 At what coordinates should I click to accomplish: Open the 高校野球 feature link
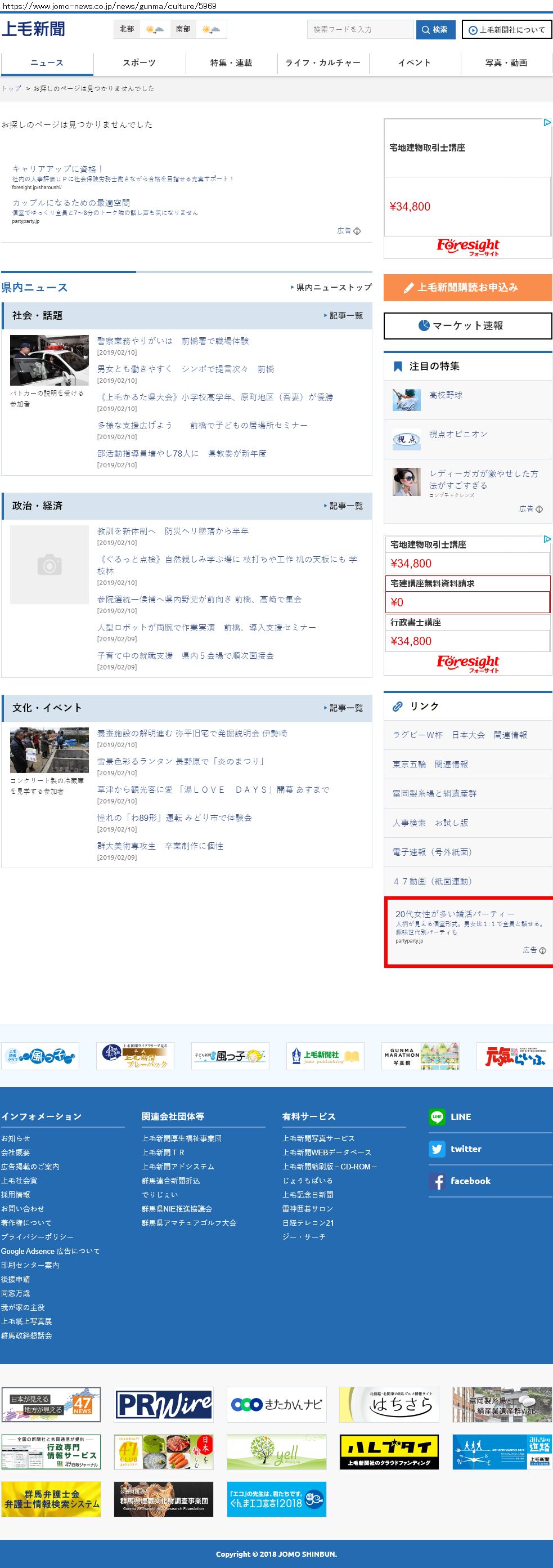tap(446, 395)
